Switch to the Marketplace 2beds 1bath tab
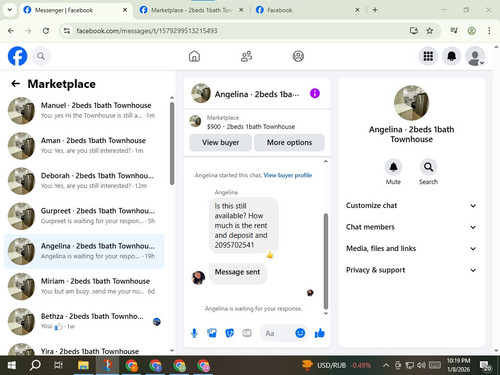This screenshot has width=500, height=375. 192,10
